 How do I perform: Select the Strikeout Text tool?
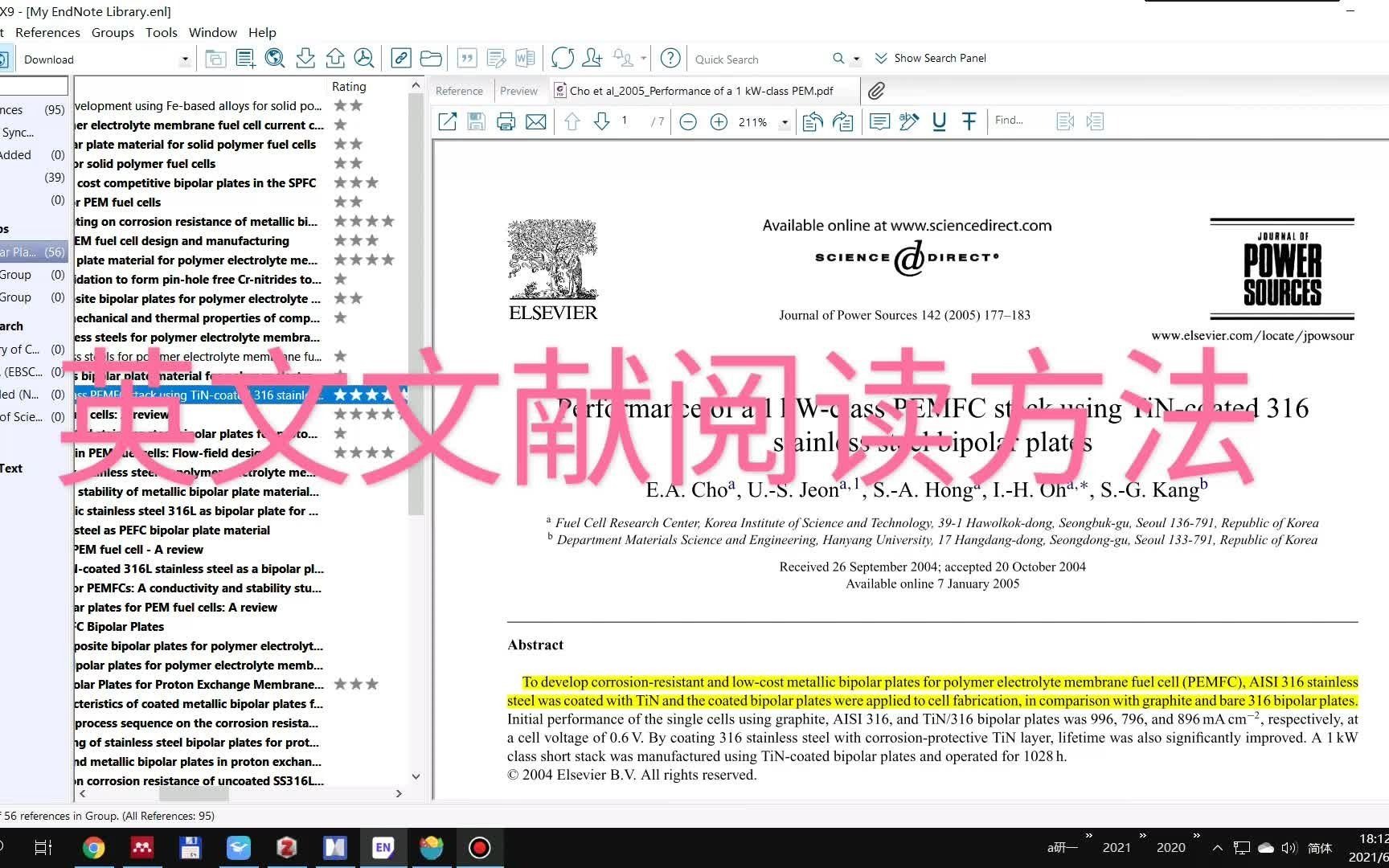click(969, 121)
